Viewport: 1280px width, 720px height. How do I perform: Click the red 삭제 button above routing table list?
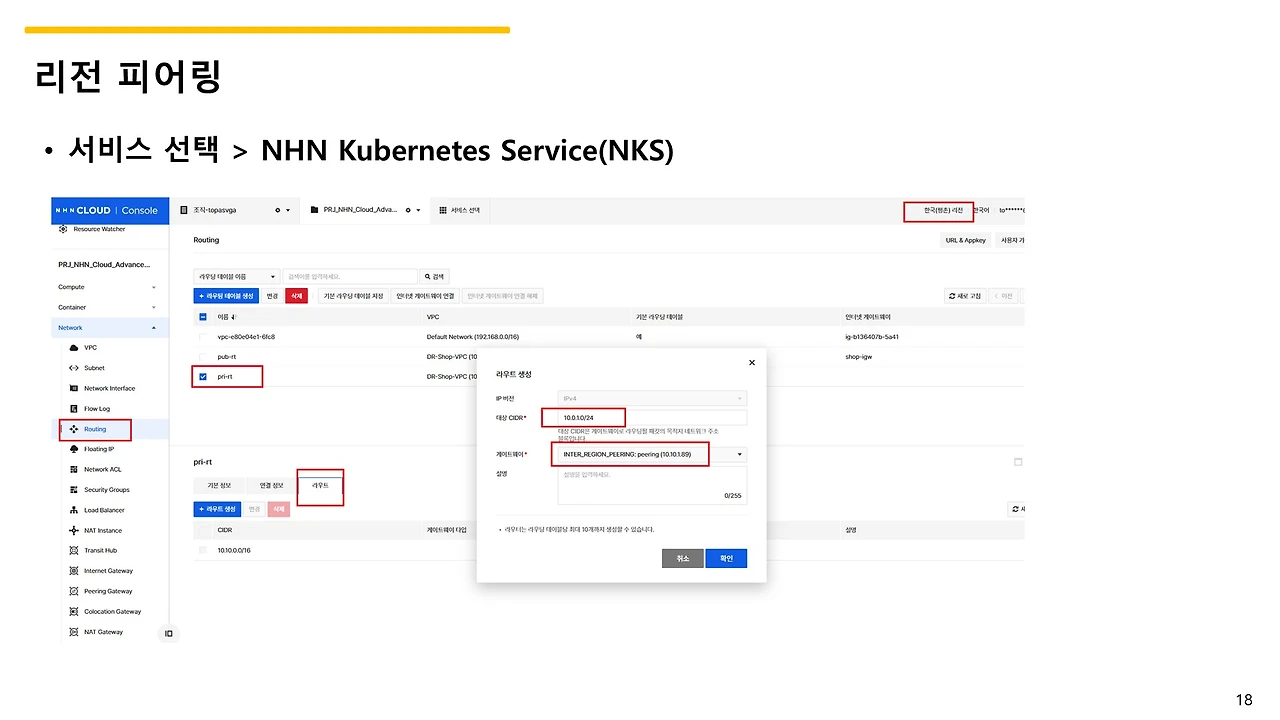tap(297, 296)
